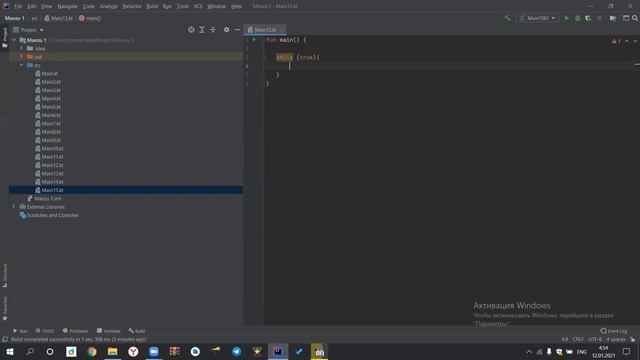The image size is (640, 360).
Task: Click the Build Project hammer icon
Action: (507, 18)
